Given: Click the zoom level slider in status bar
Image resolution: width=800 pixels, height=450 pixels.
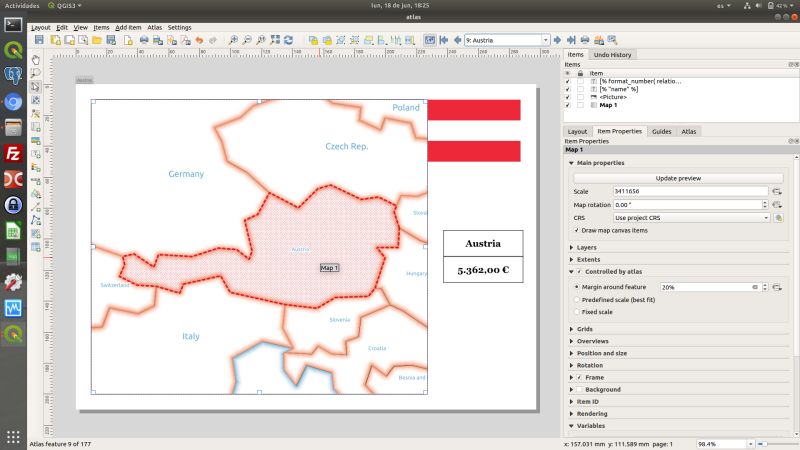Looking at the screenshot, I should click(x=778, y=444).
